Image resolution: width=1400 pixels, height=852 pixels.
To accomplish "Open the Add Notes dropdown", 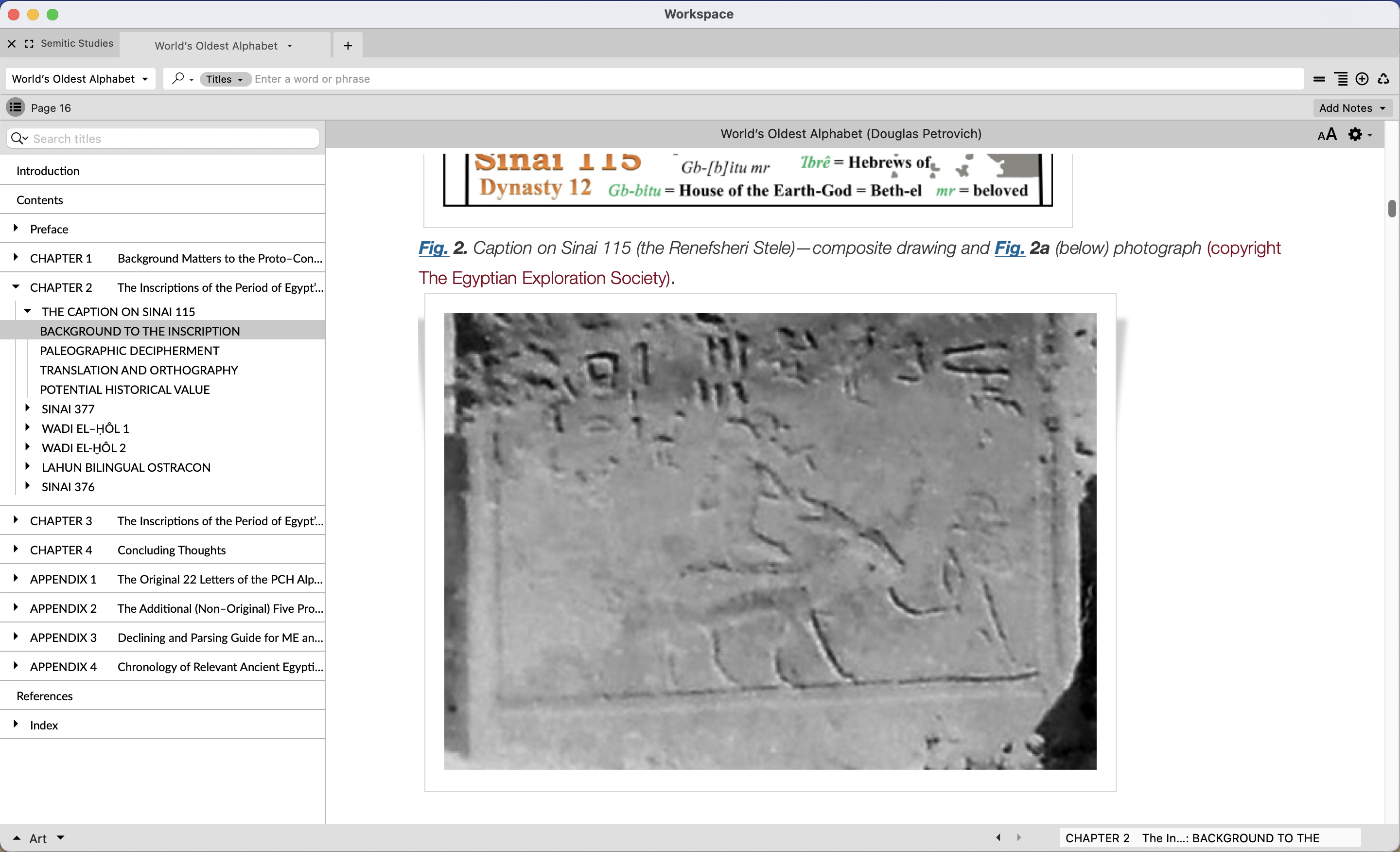I will pyautogui.click(x=1352, y=107).
